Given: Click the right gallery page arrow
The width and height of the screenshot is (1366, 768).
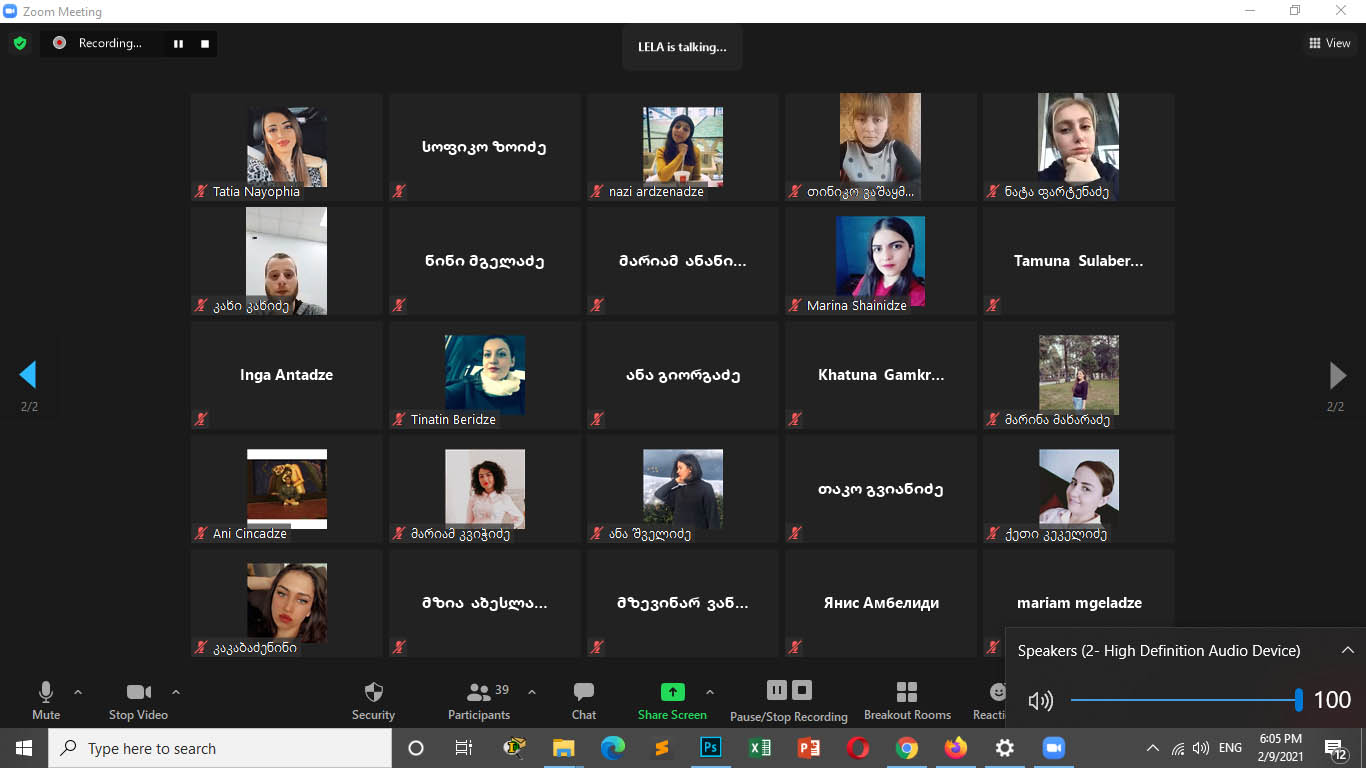Looking at the screenshot, I should click(x=1337, y=375).
